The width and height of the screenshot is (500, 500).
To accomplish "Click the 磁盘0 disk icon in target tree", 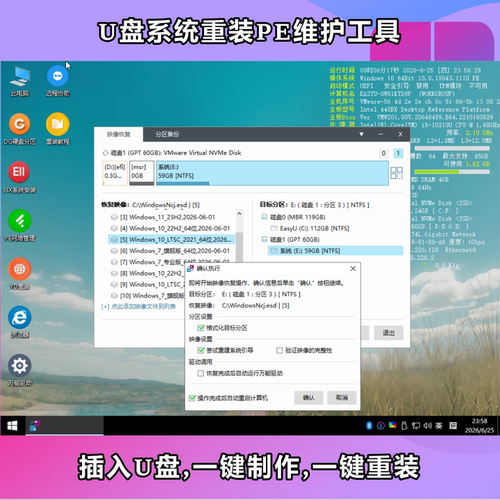I will coord(264,217).
